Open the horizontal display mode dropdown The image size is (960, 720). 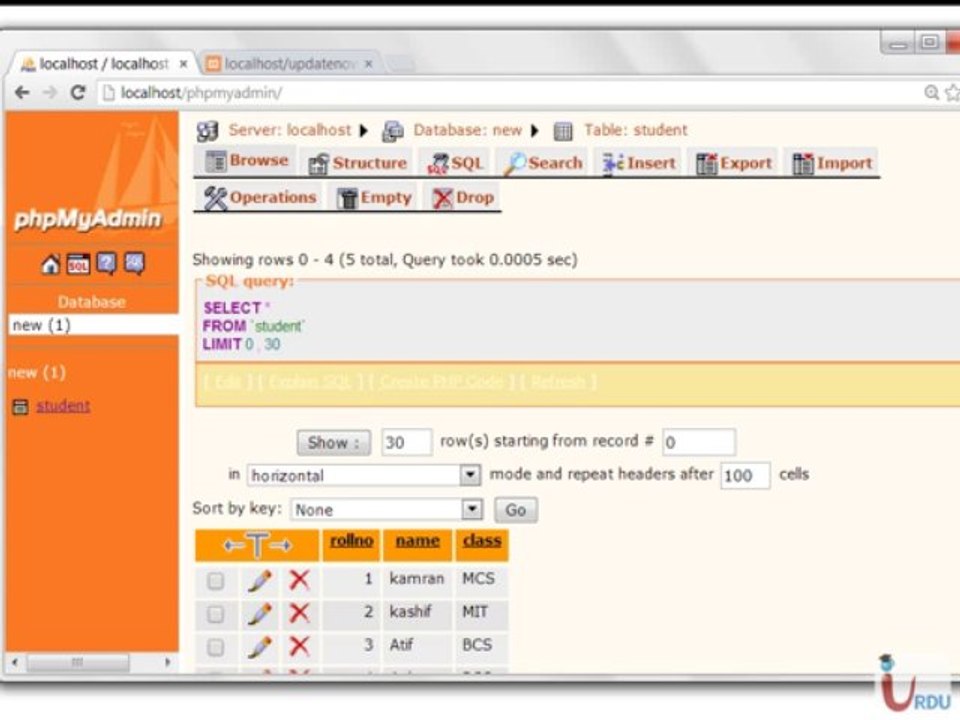pos(364,475)
